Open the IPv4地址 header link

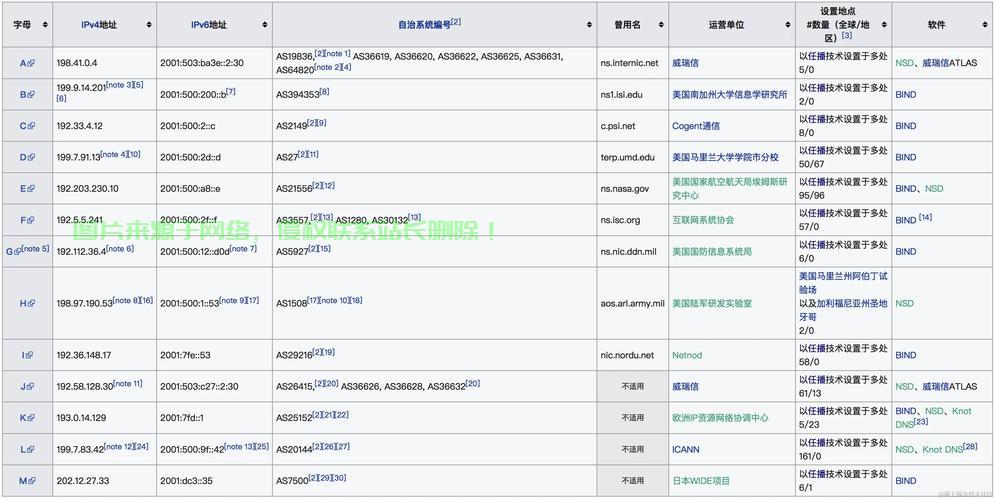pos(100,25)
